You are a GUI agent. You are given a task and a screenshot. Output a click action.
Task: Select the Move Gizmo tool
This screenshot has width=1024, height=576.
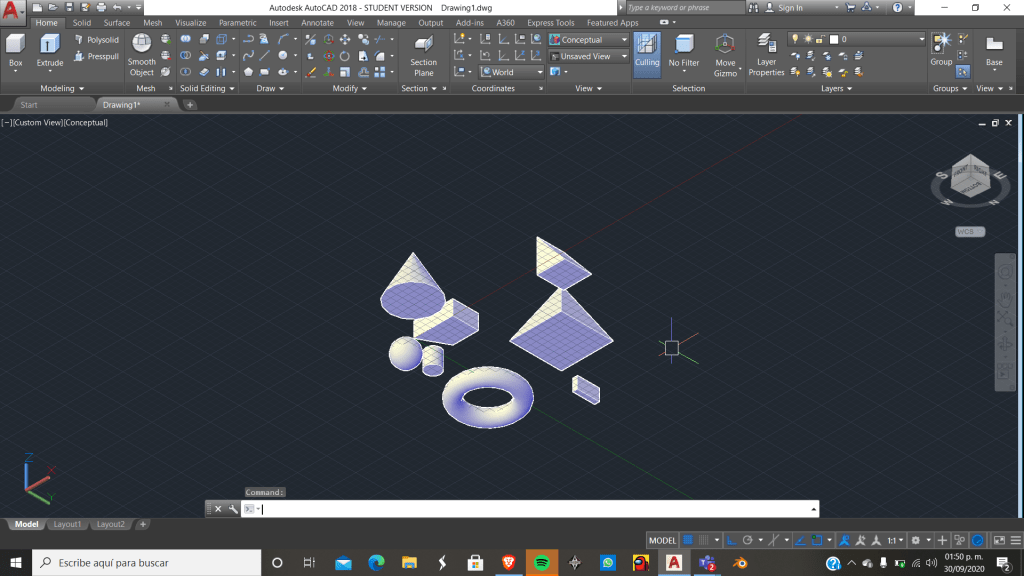725,53
